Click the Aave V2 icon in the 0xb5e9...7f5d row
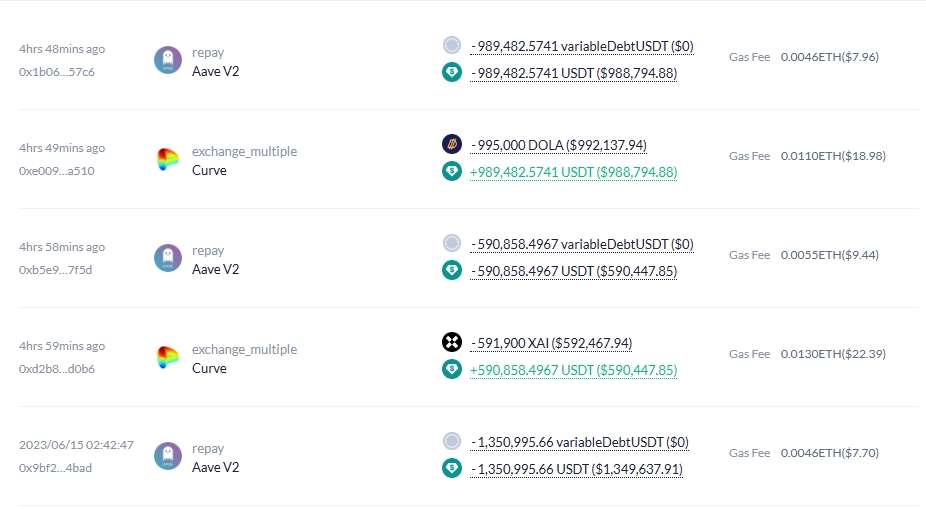 click(168, 258)
